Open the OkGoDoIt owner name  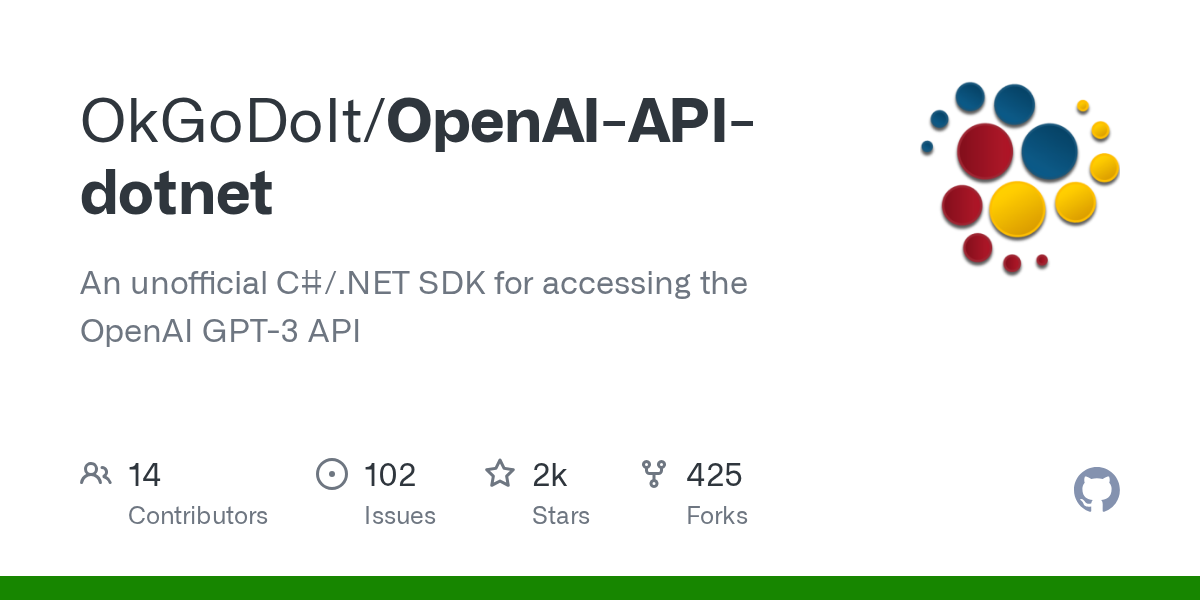point(226,121)
